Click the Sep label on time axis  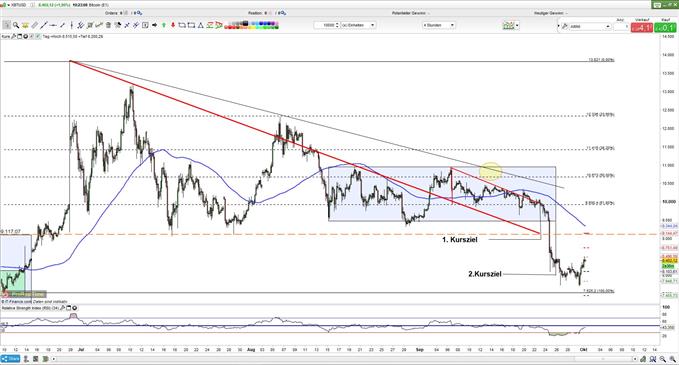tap(420, 349)
